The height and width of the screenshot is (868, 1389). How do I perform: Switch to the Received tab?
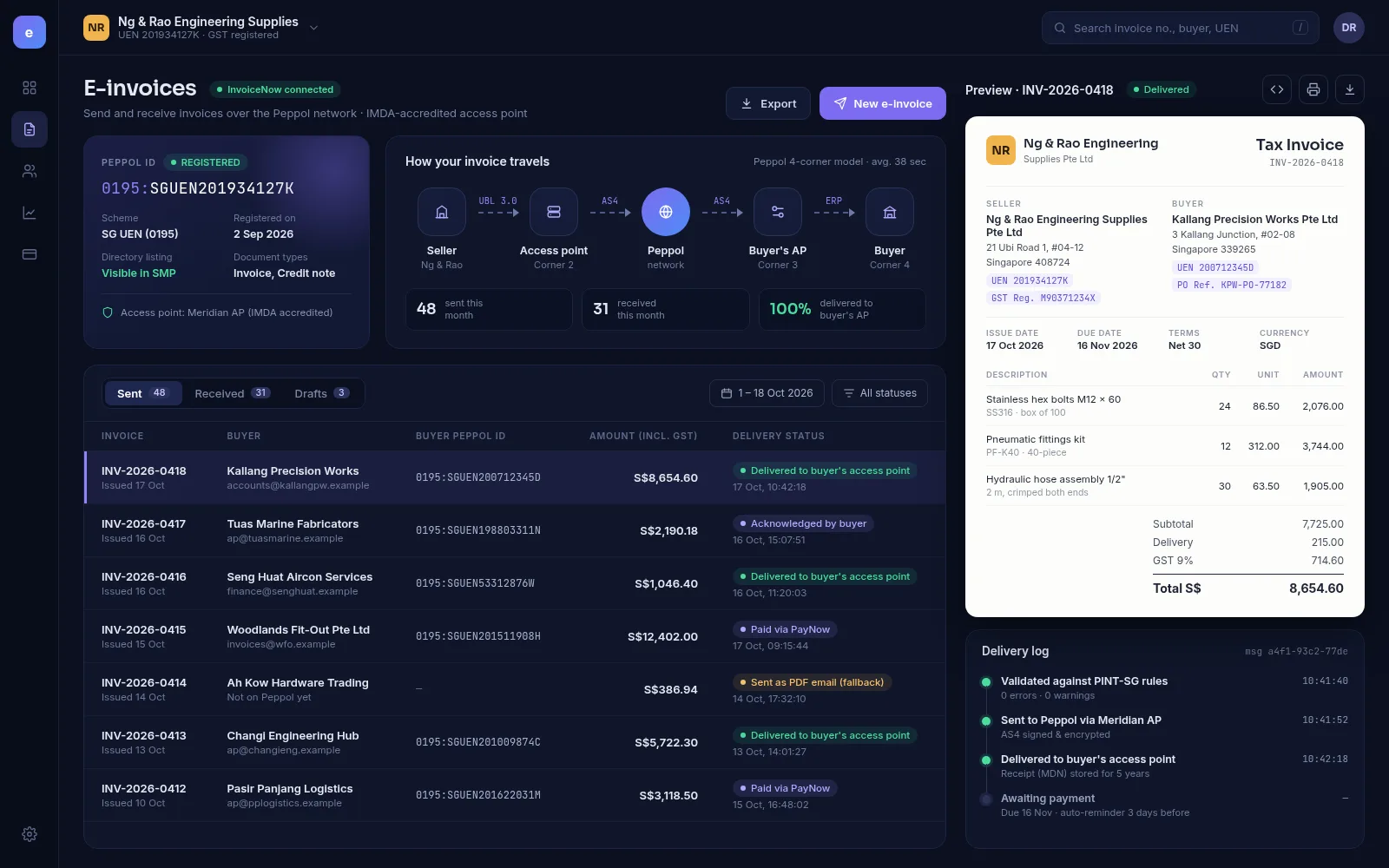pyautogui.click(x=233, y=393)
